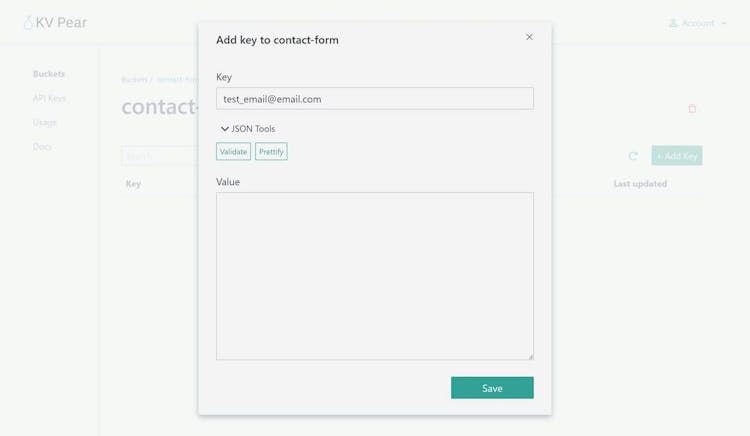The width and height of the screenshot is (750, 436).
Task: Click inside the Value text area
Action: coord(375,275)
